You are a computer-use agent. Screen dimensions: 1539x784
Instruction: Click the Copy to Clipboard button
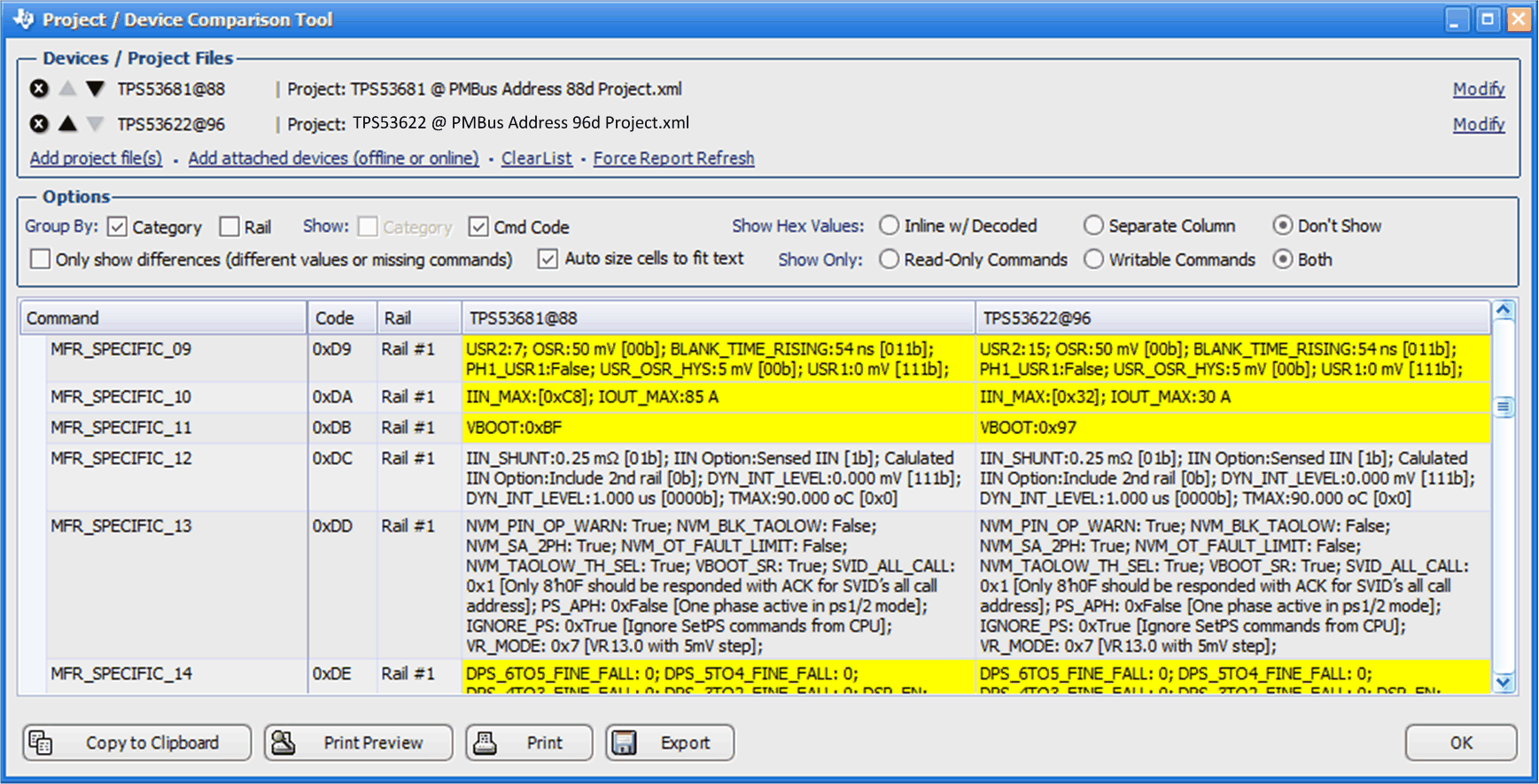point(136,742)
